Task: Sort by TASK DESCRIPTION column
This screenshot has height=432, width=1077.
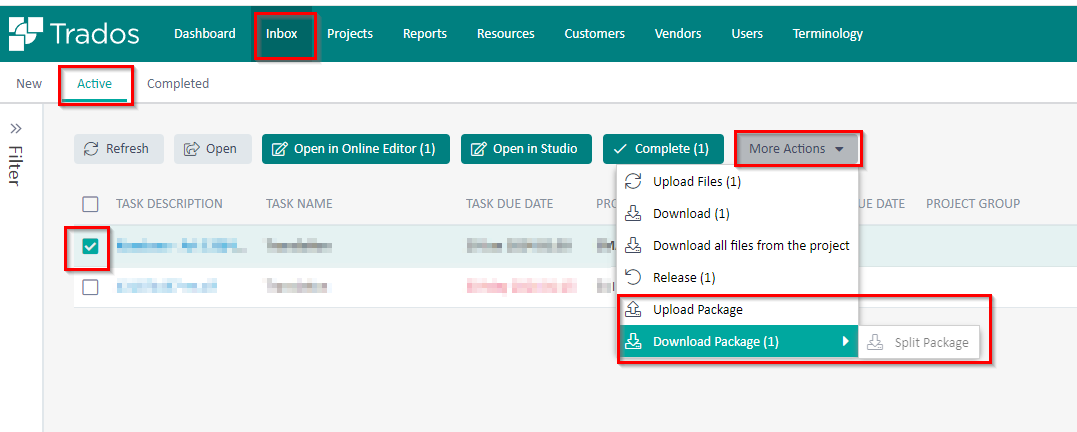Action: 169,204
